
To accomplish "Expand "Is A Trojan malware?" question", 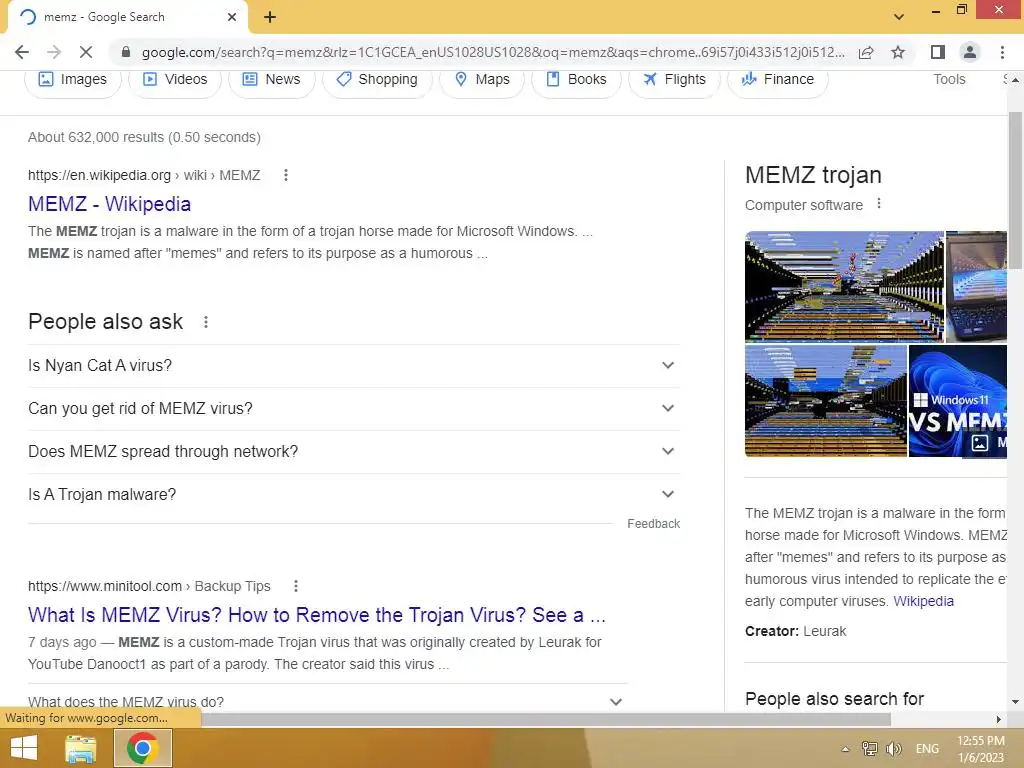I will point(353,495).
